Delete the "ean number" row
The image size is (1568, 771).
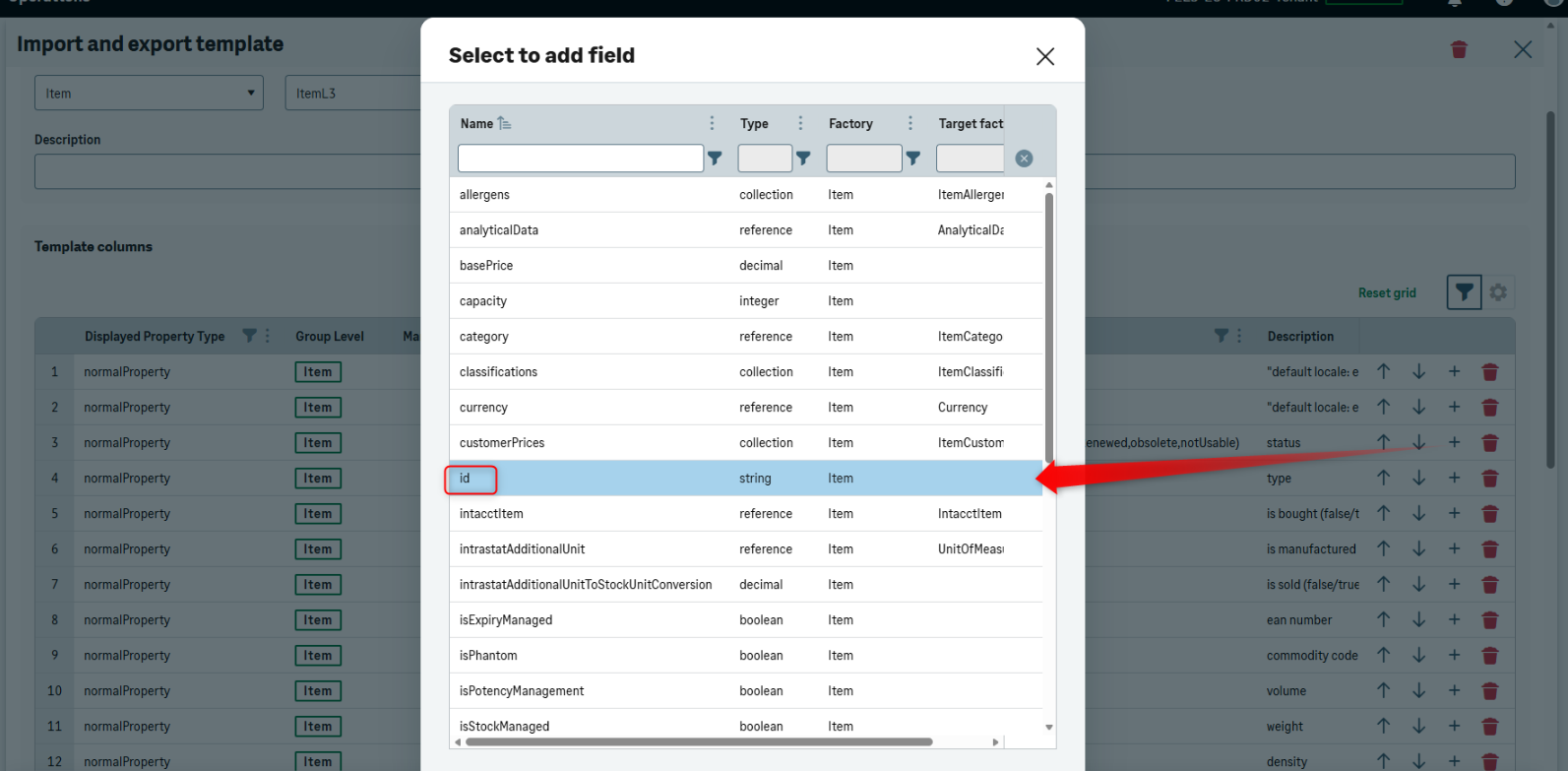coord(1490,619)
